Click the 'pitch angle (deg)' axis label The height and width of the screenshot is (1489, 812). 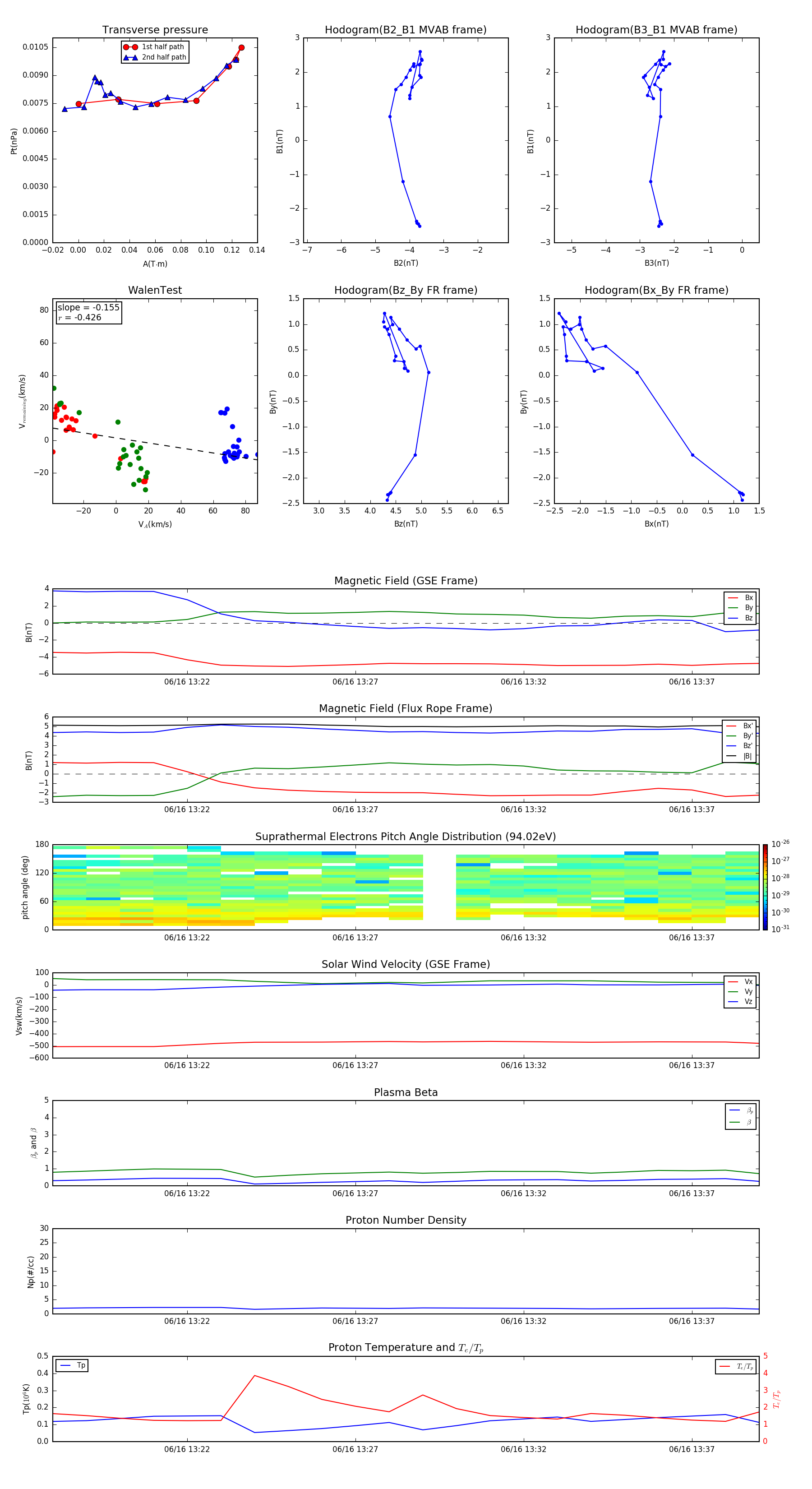click(25, 887)
